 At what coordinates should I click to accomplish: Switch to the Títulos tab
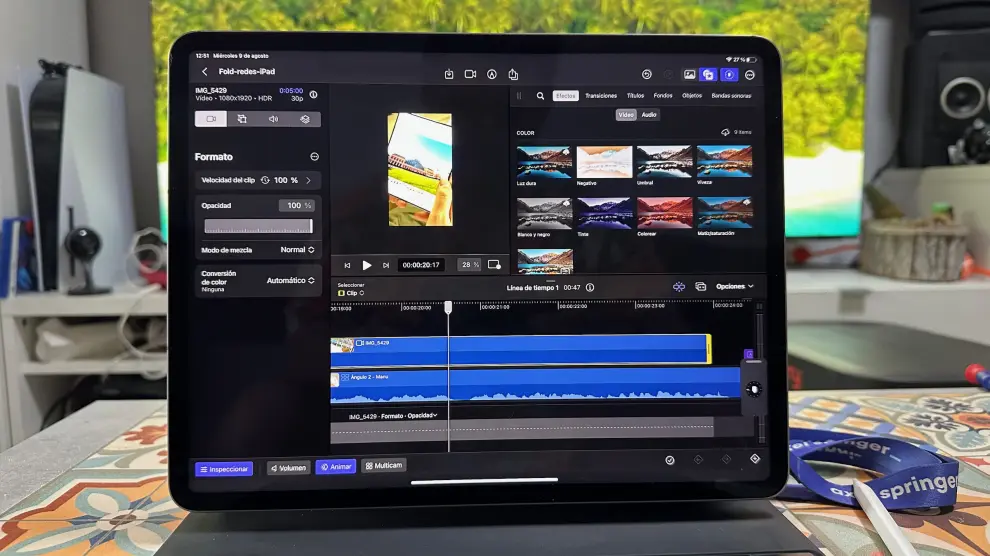635,96
